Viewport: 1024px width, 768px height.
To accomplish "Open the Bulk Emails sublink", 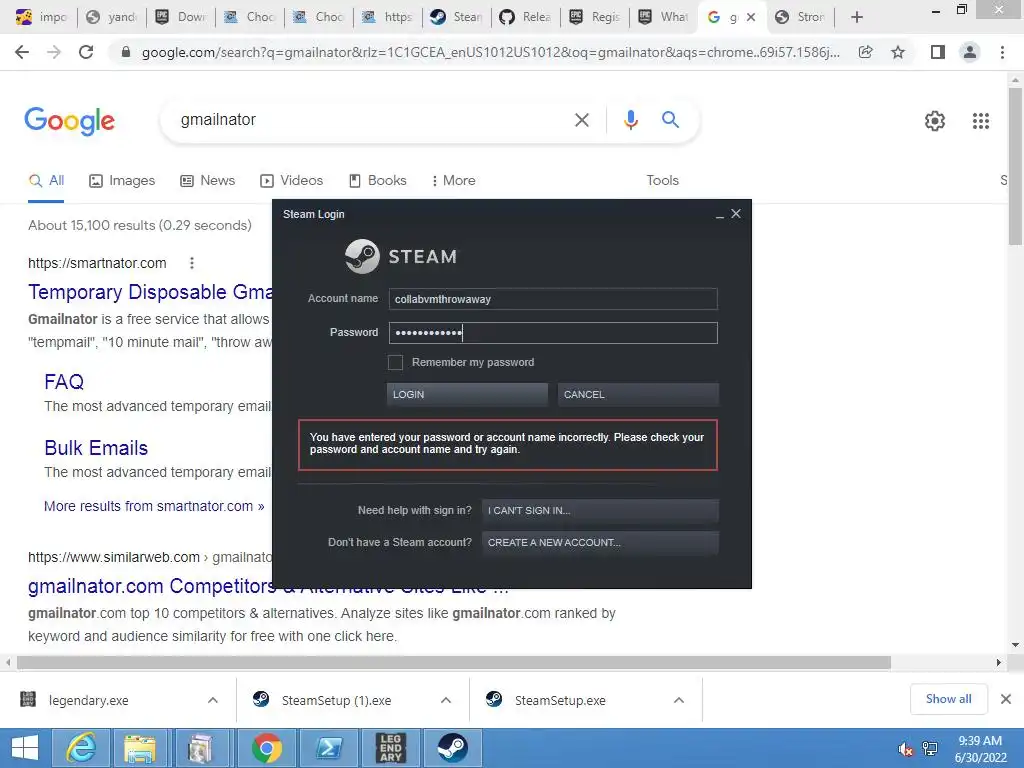I will coord(96,448).
